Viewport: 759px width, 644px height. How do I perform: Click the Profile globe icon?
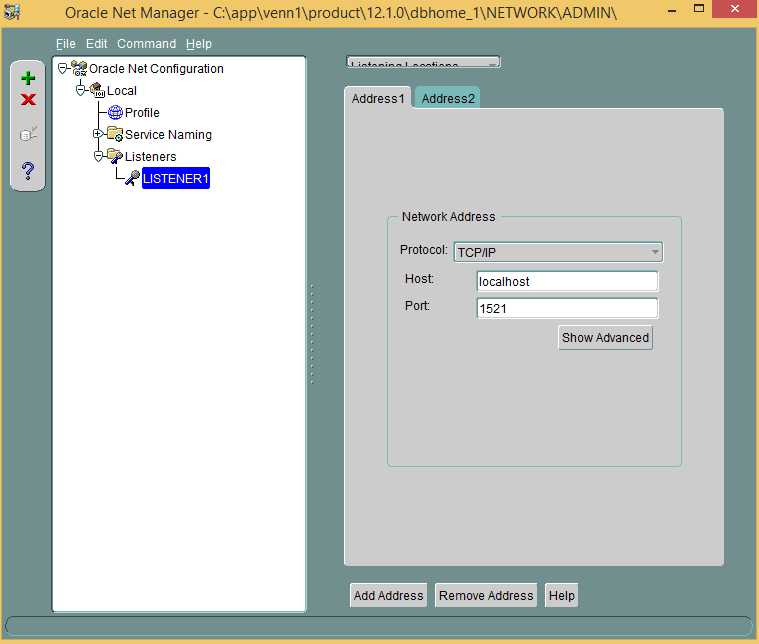point(115,112)
